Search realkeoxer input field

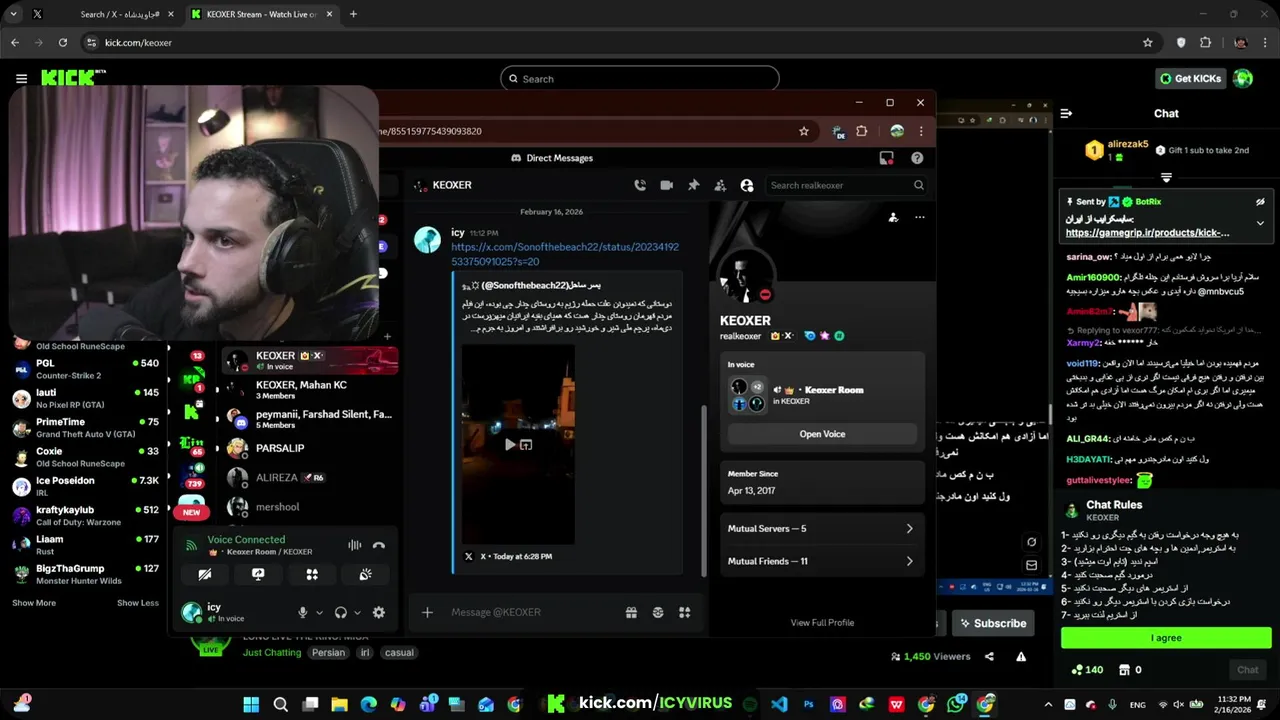coord(846,185)
